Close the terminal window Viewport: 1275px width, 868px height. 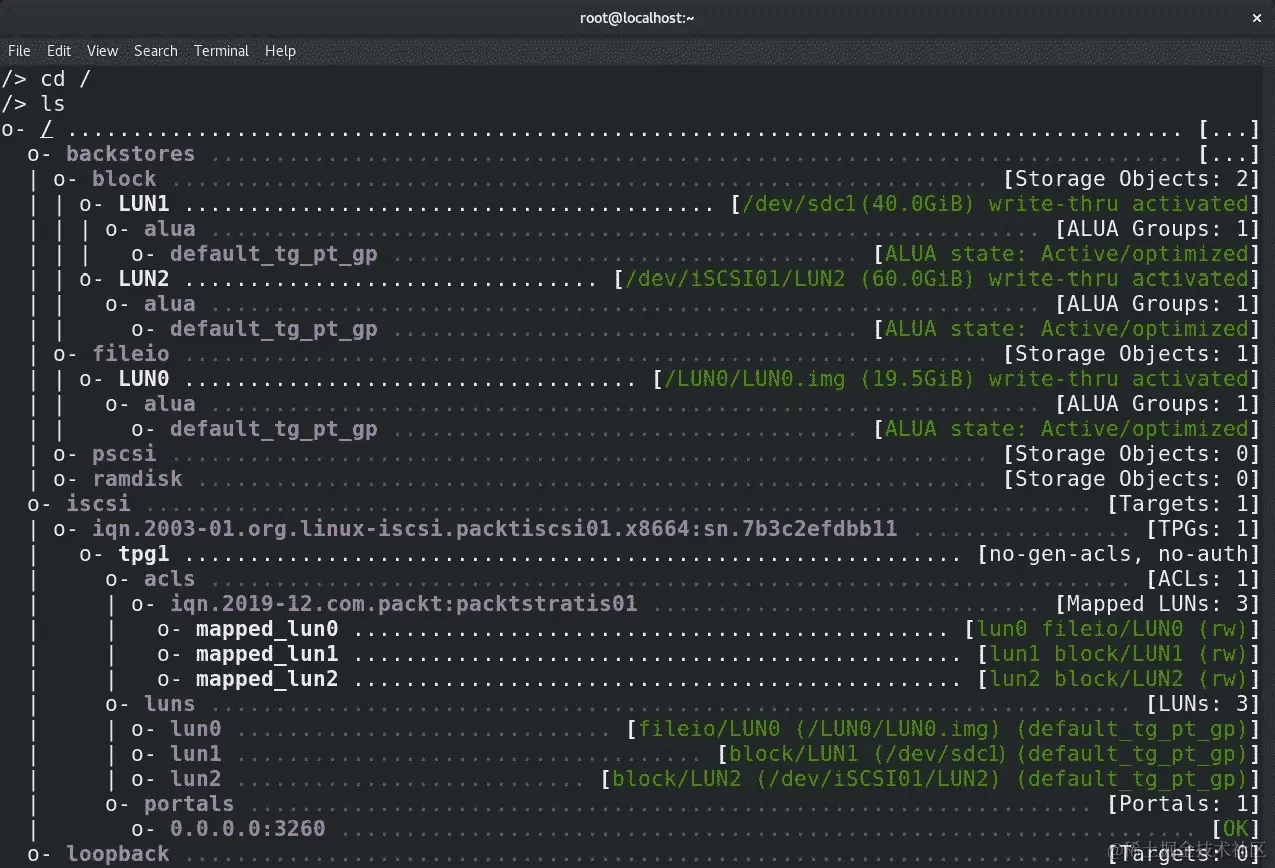[x=1256, y=18]
